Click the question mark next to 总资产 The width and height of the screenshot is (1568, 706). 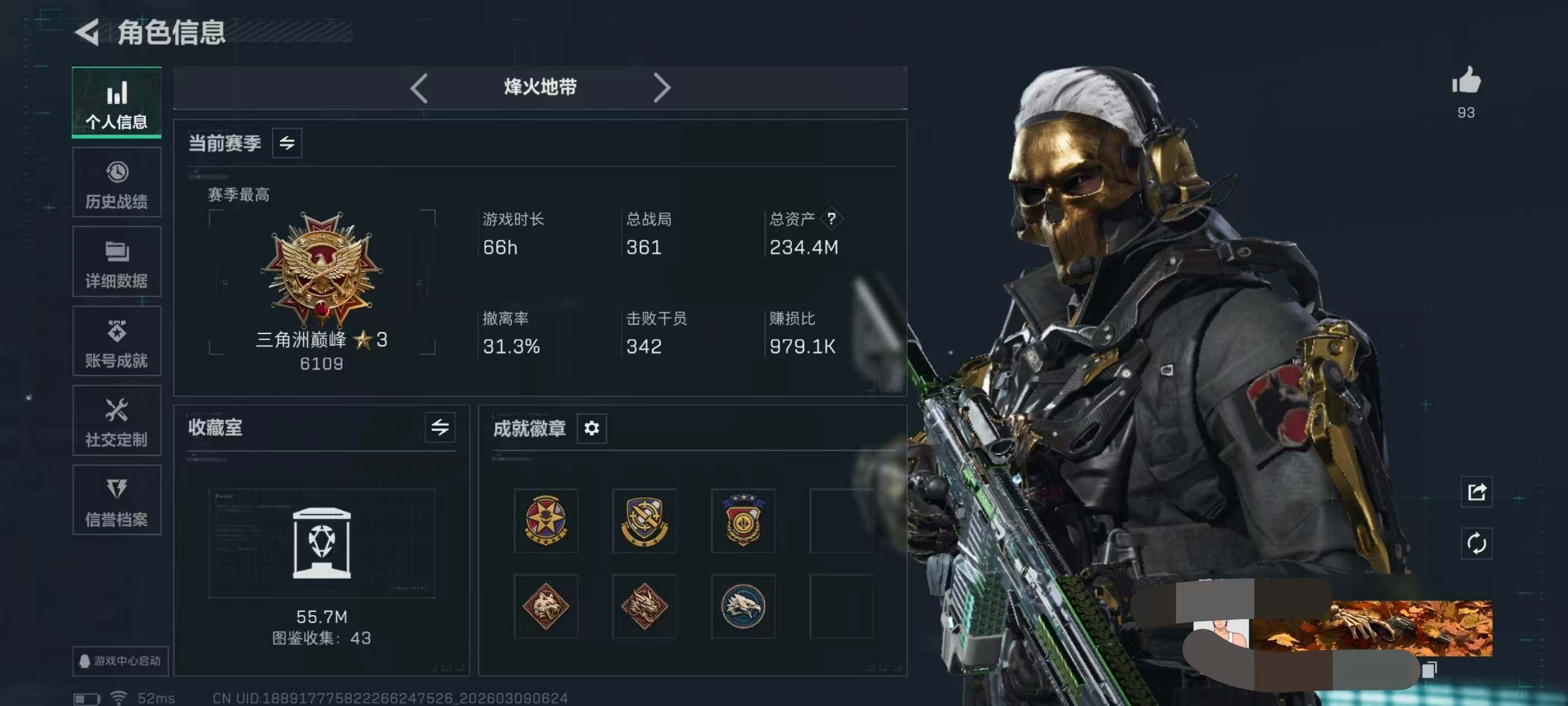(831, 219)
